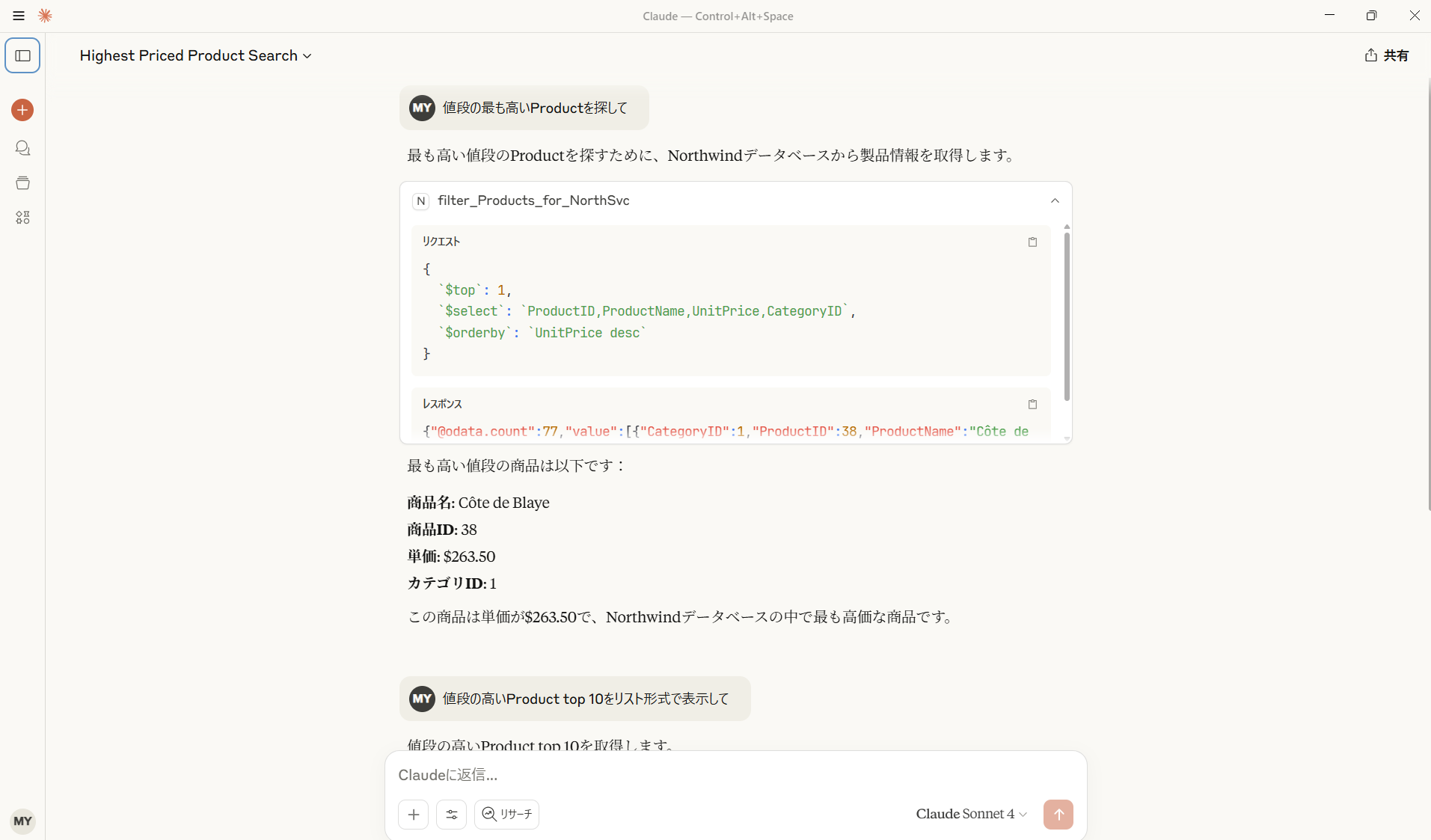
Task: Click the tool block's inner scrollbar
Action: (x=1067, y=316)
